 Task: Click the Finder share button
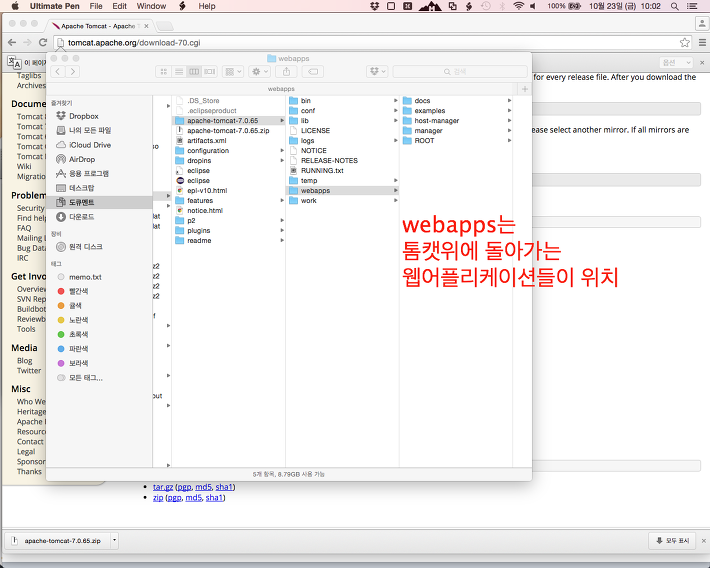tap(286, 72)
